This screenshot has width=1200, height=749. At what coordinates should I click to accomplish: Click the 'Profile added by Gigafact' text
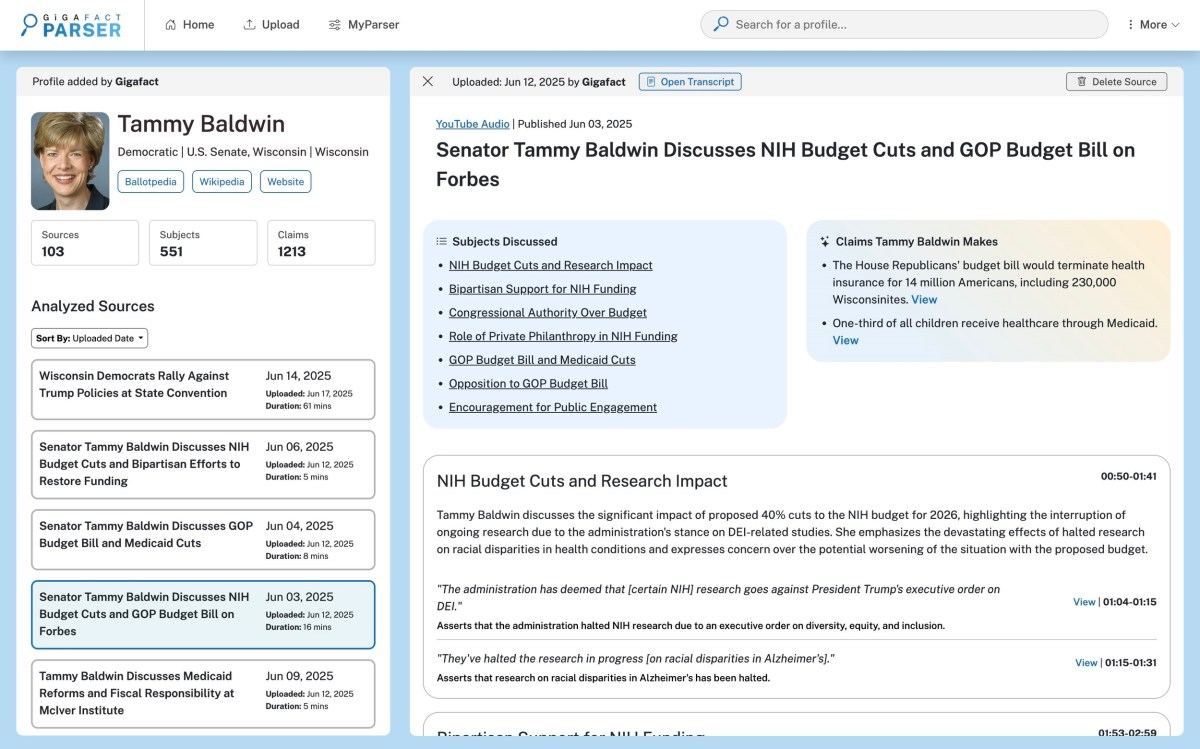[x=95, y=82]
